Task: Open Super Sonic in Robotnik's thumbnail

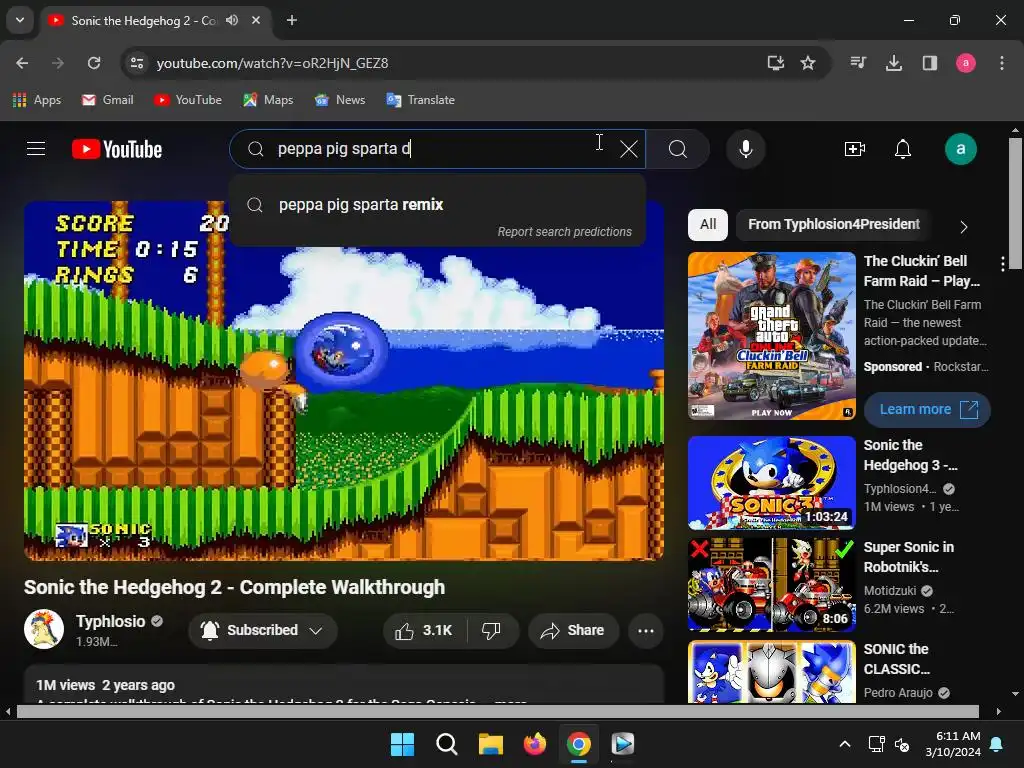Action: pos(771,584)
